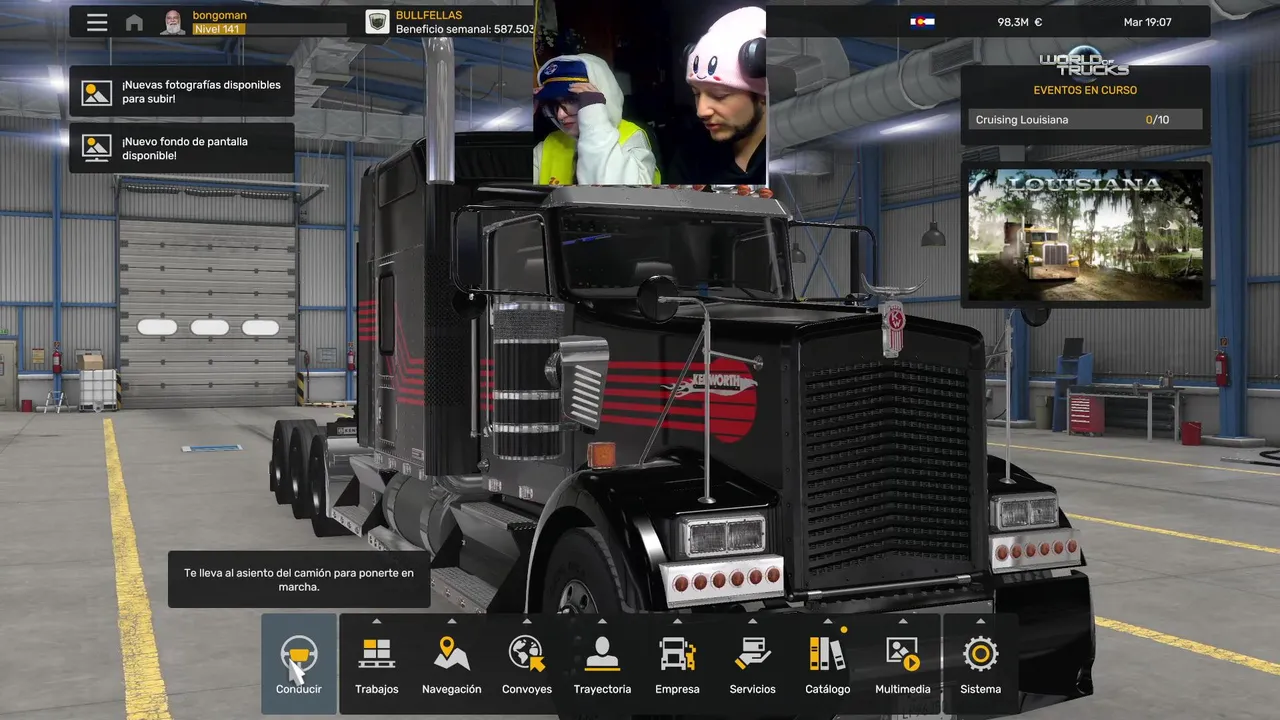
Task: Click the new photos notification image icon
Action: (x=97, y=92)
